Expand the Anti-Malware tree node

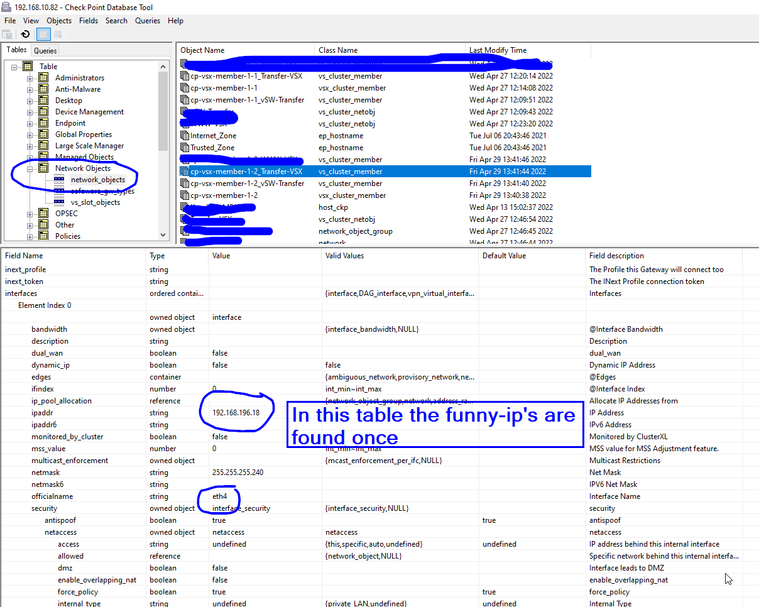pyautogui.click(x=29, y=89)
